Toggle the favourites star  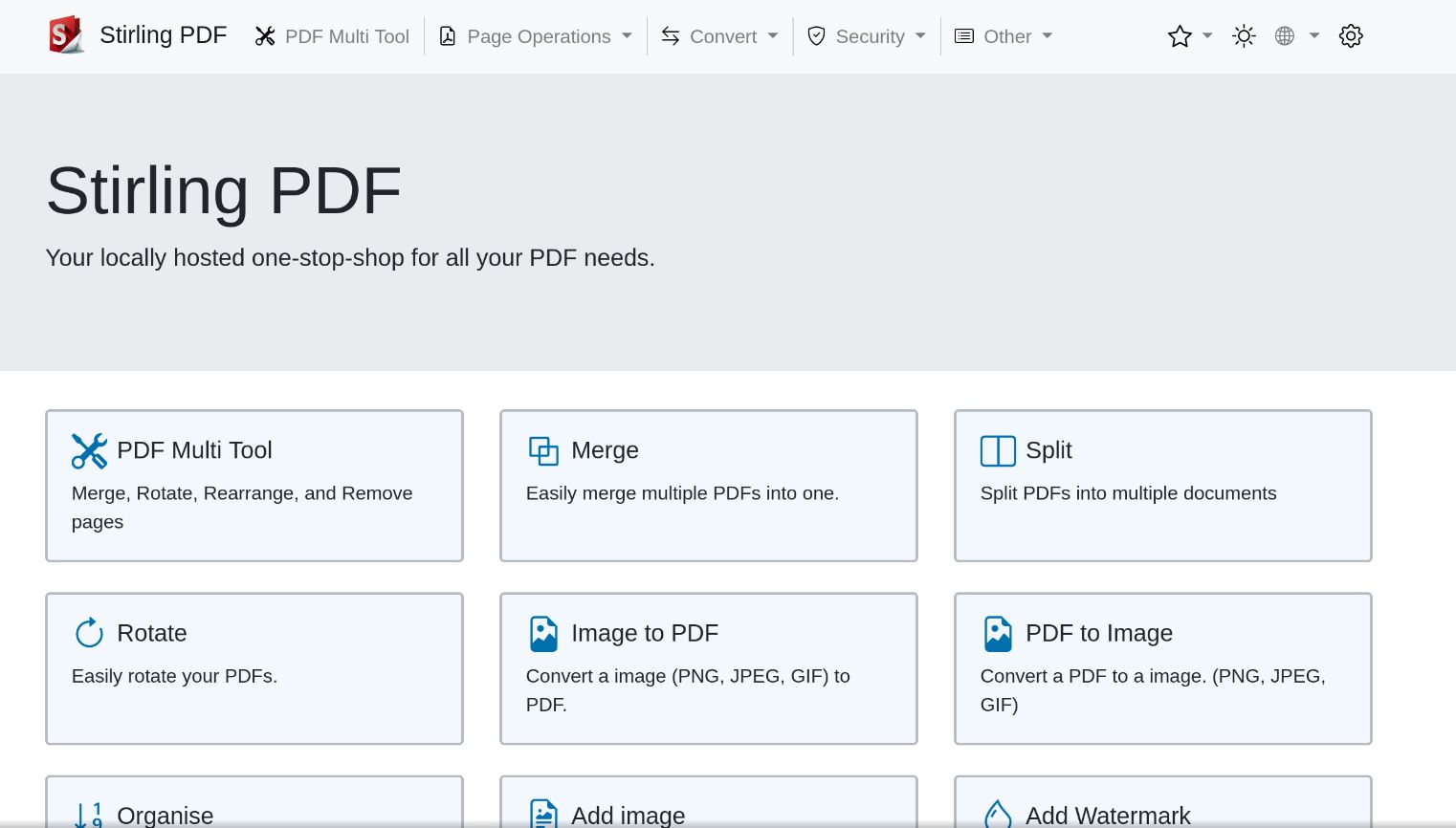coord(1180,35)
